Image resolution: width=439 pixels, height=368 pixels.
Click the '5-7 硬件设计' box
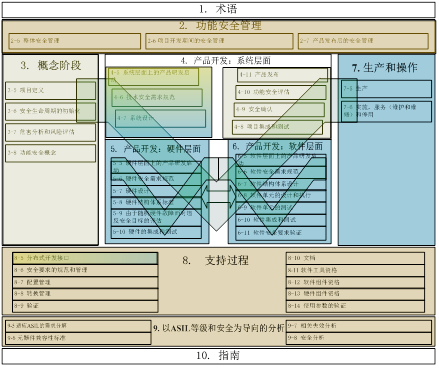point(156,191)
